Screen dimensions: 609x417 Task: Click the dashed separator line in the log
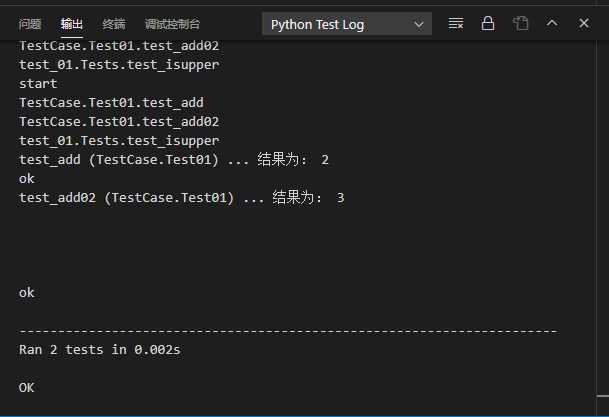pyautogui.click(x=288, y=331)
